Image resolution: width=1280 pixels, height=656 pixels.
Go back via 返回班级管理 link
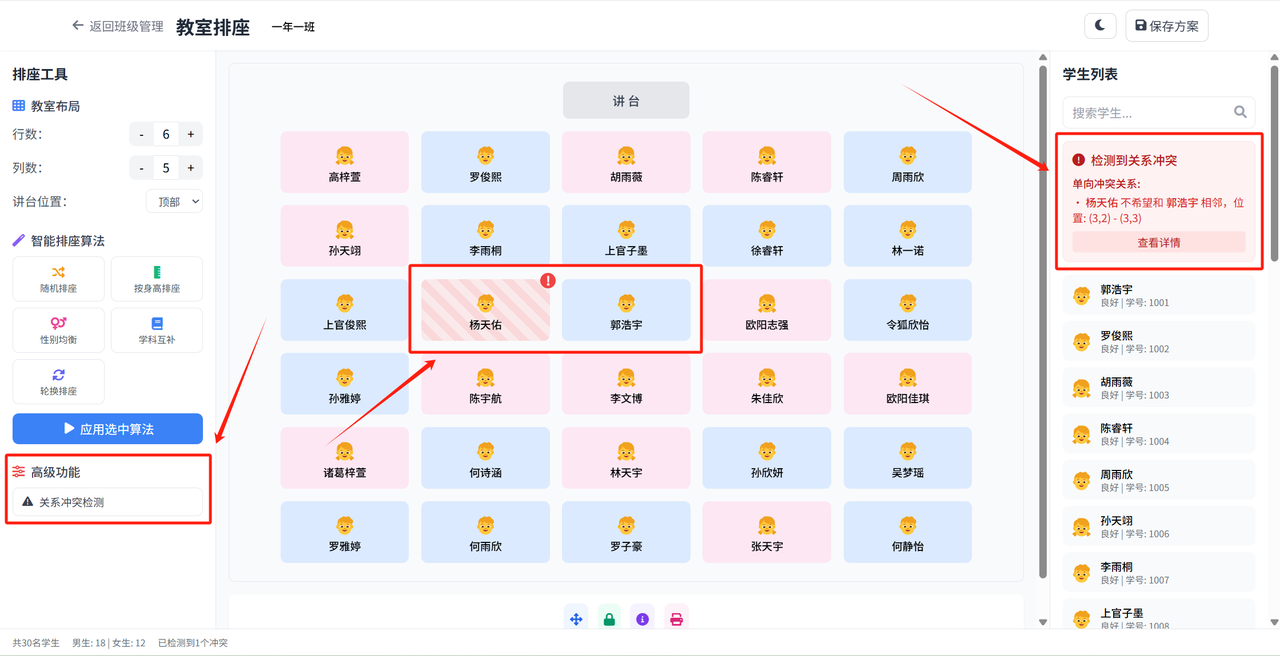click(x=118, y=26)
